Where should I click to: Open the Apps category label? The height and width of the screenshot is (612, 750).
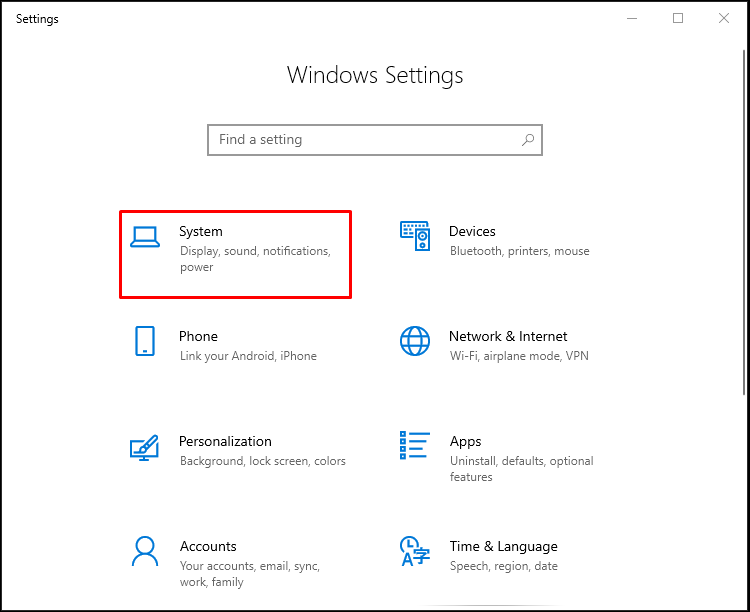[x=465, y=441]
